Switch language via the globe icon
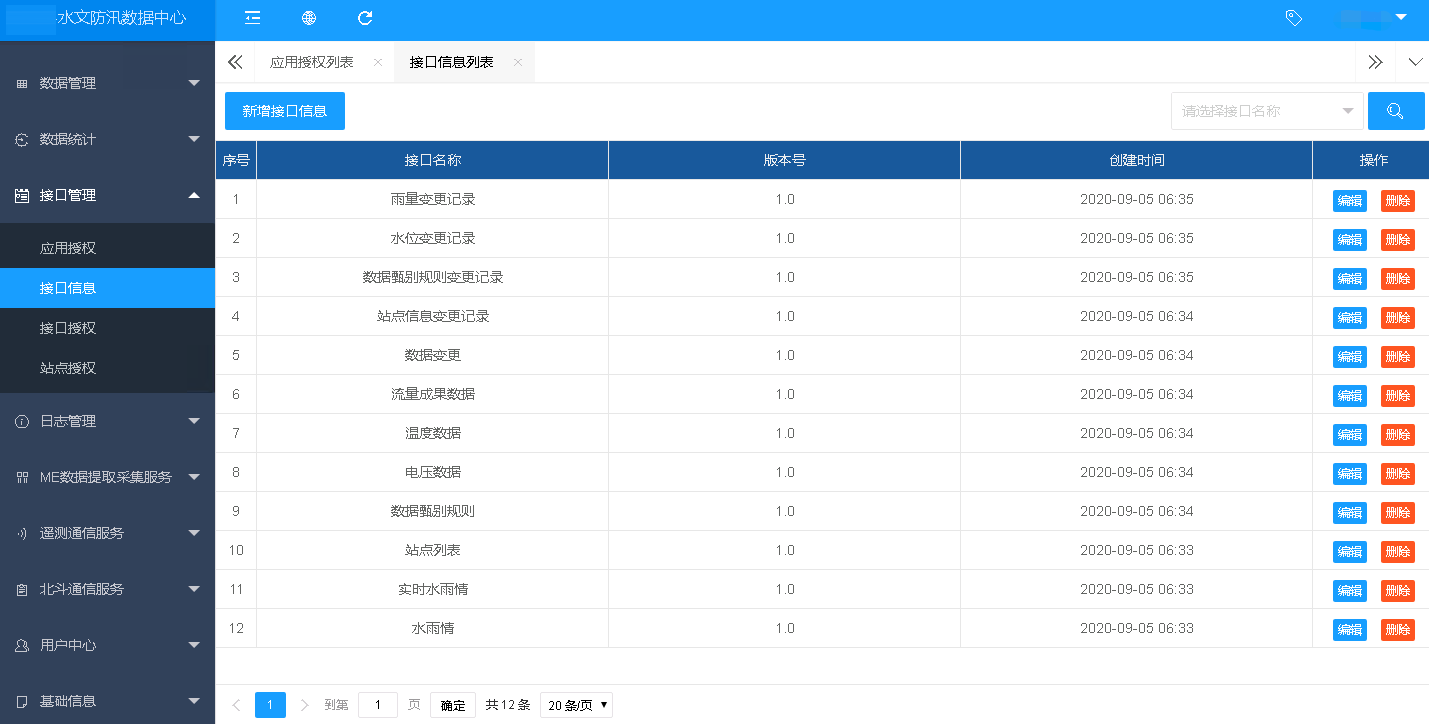The width and height of the screenshot is (1429, 725). 308,18
